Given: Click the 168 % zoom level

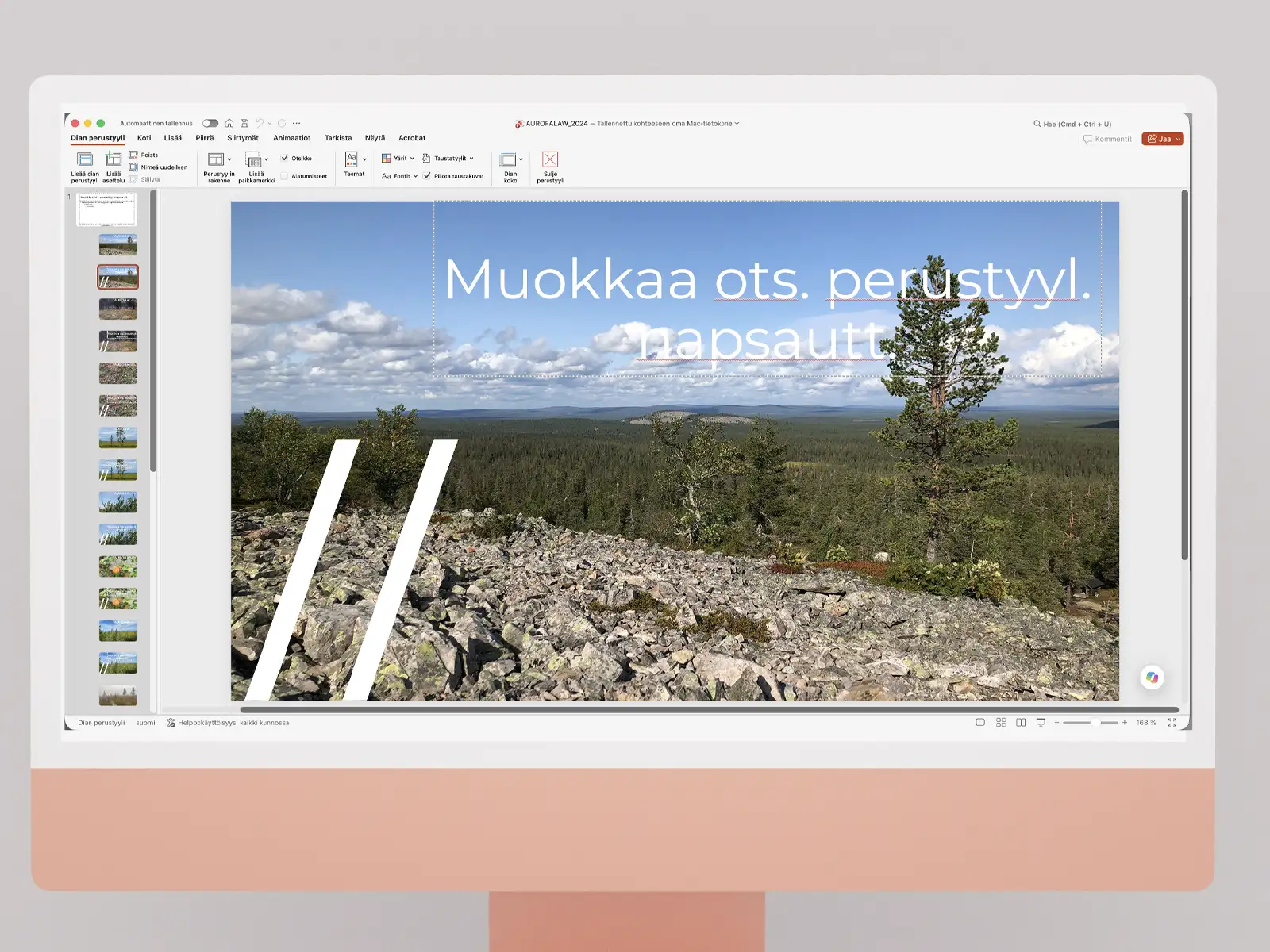Looking at the screenshot, I should click(1145, 723).
